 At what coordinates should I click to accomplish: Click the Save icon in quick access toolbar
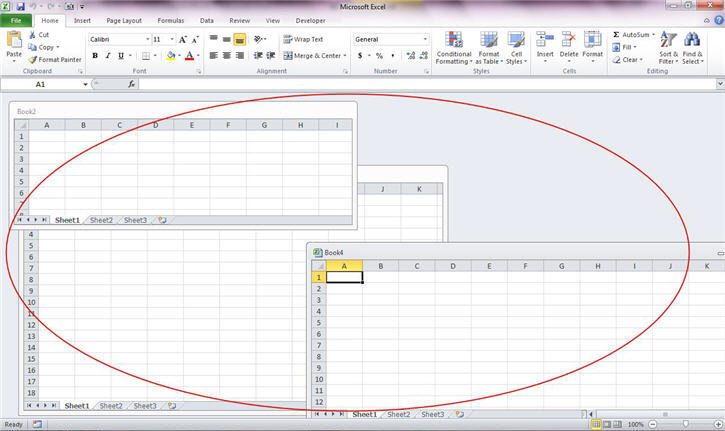tap(20, 6)
